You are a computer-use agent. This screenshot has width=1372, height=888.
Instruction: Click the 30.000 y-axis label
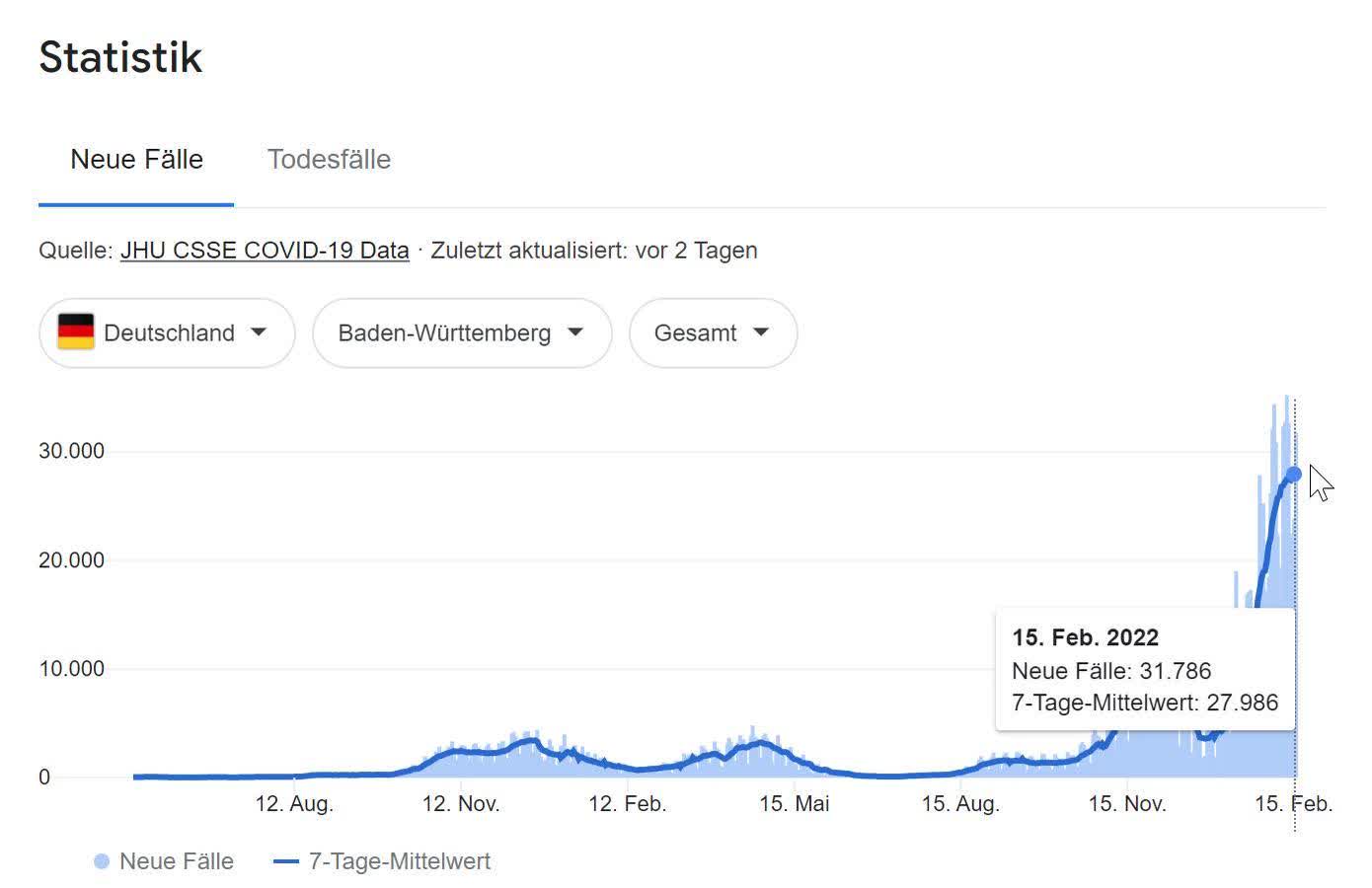(71, 451)
